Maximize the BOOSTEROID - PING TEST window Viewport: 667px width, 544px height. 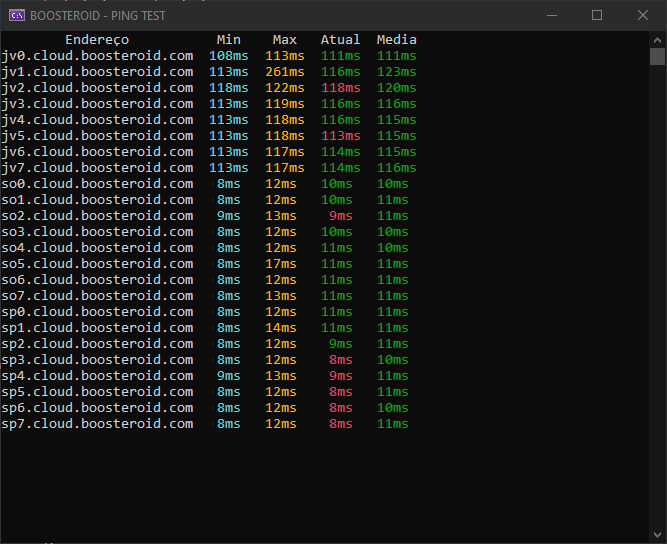(x=597, y=16)
